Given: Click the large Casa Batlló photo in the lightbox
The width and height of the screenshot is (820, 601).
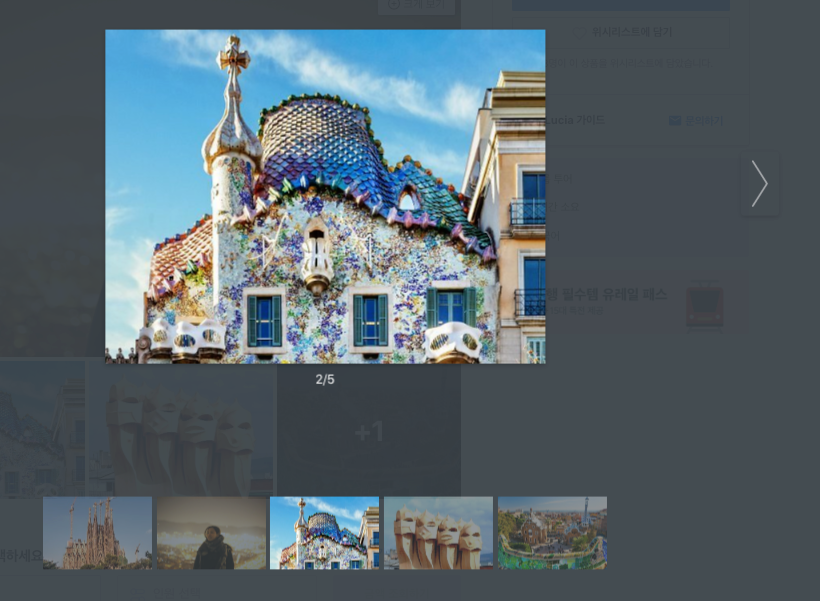Looking at the screenshot, I should pos(325,197).
